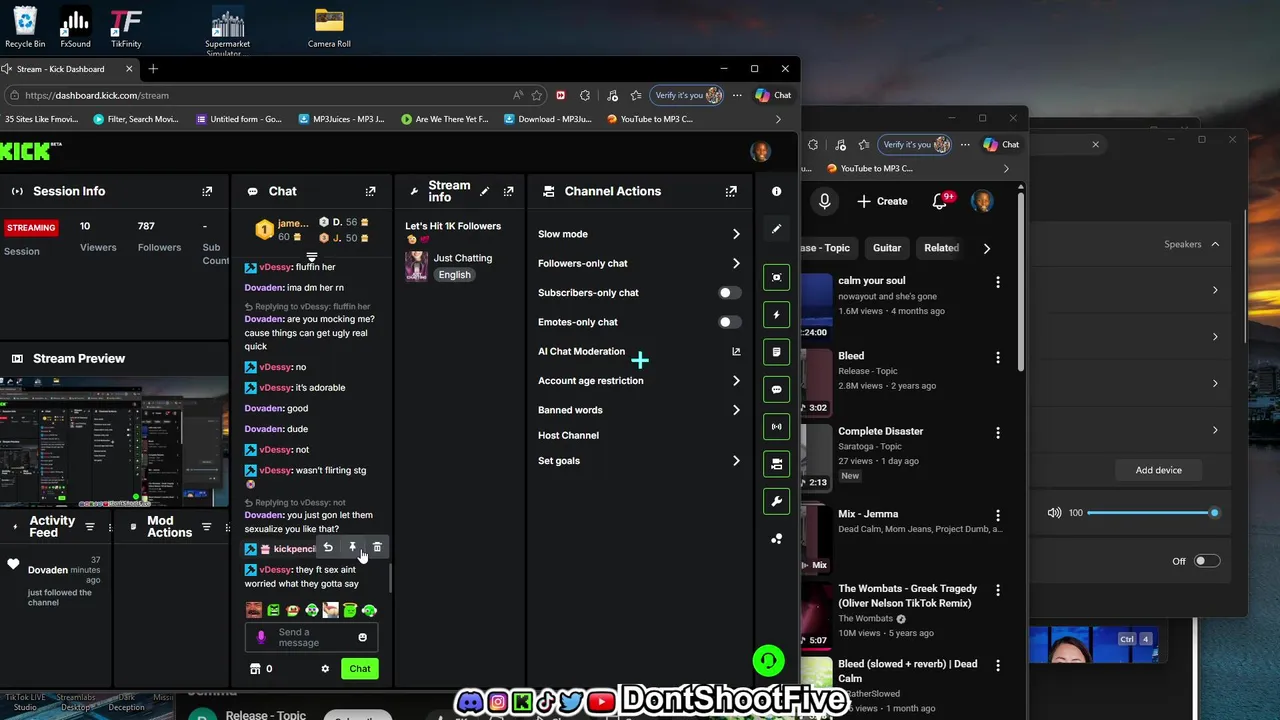Select the Stream - Kick Dashboard tab
This screenshot has height=720, width=1280.
68,69
